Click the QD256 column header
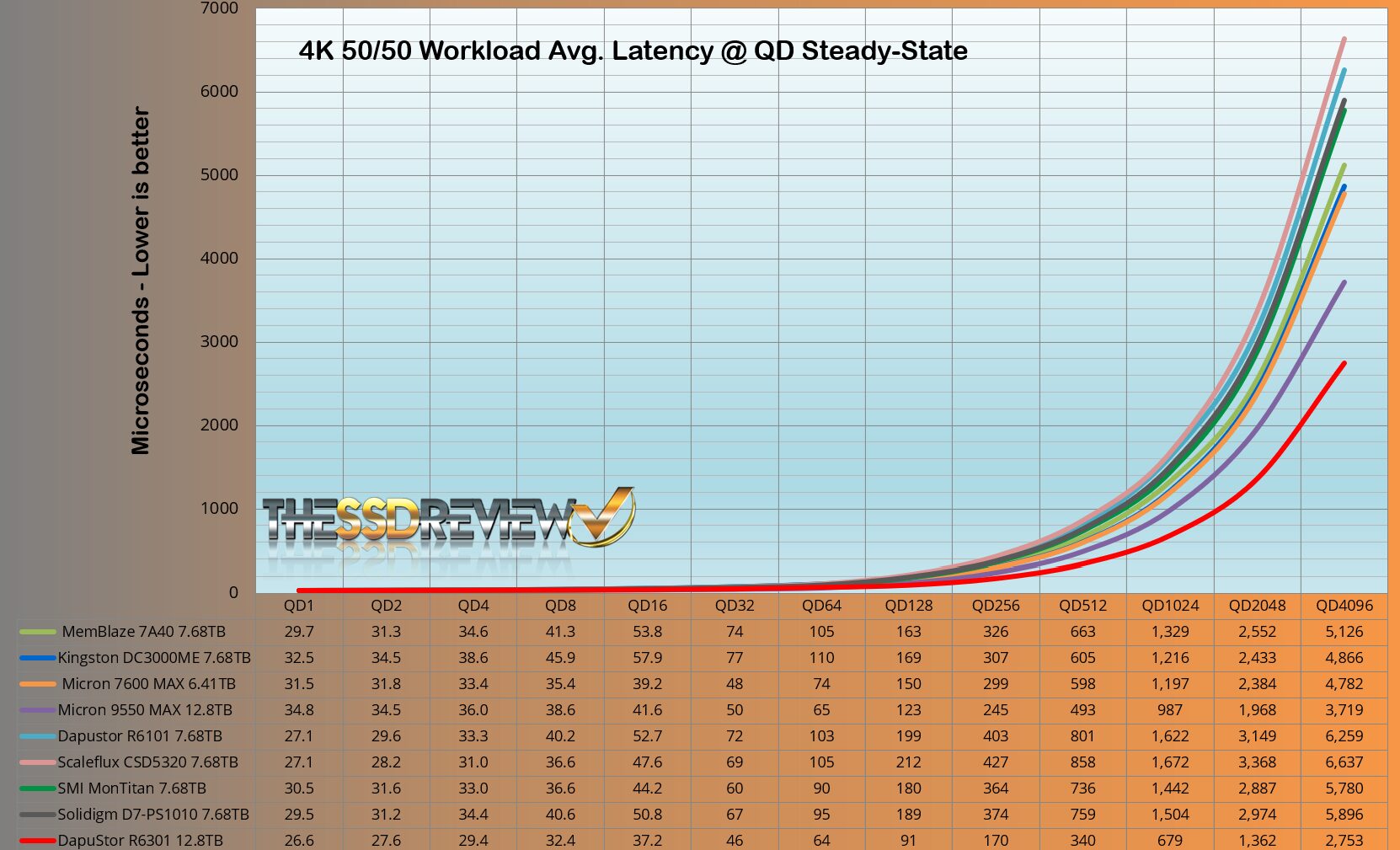Image resolution: width=1400 pixels, height=850 pixels. click(x=996, y=605)
